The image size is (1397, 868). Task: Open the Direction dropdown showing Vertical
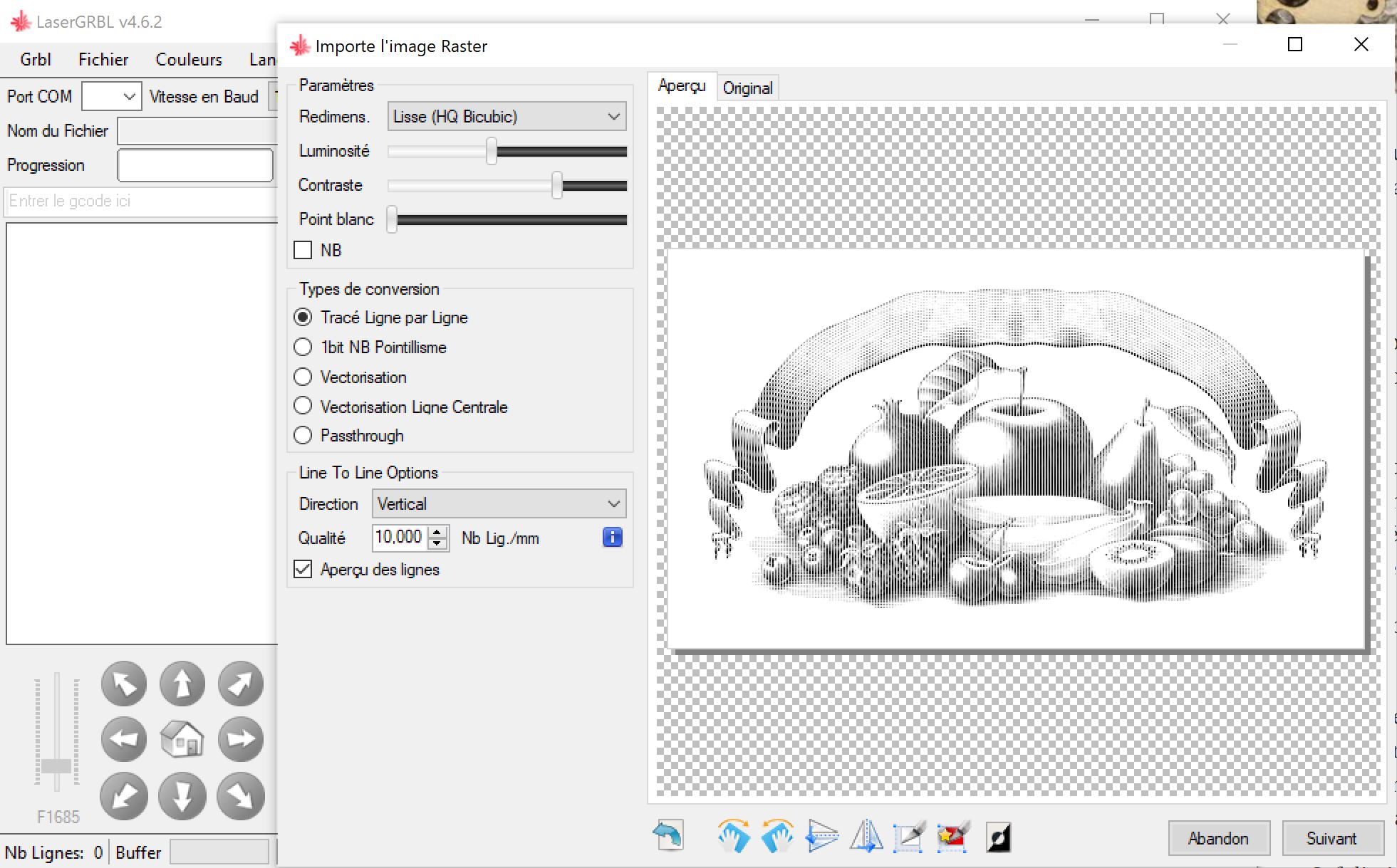499,503
